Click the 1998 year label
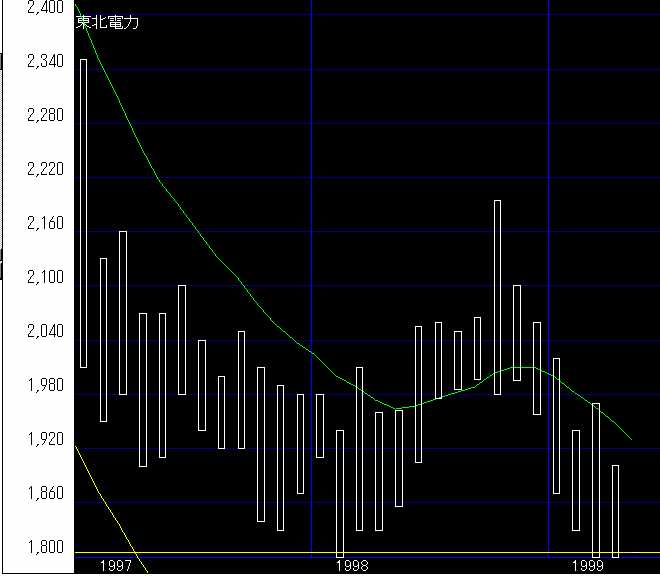This screenshot has height=576, width=660. 352,566
